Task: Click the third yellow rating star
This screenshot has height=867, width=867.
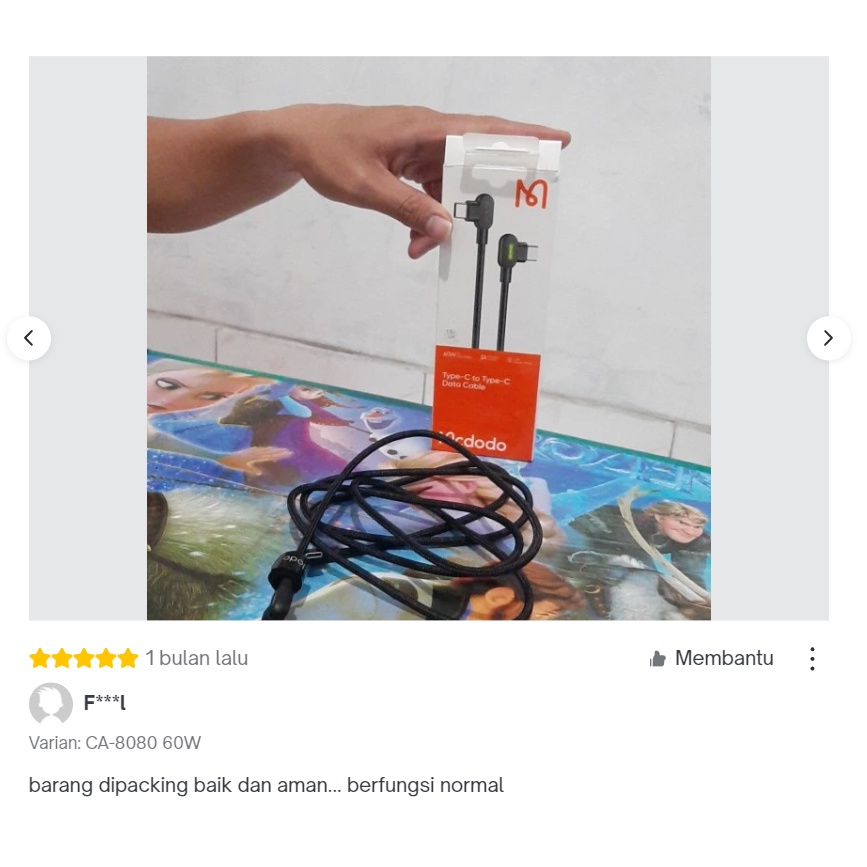Action: coord(83,659)
